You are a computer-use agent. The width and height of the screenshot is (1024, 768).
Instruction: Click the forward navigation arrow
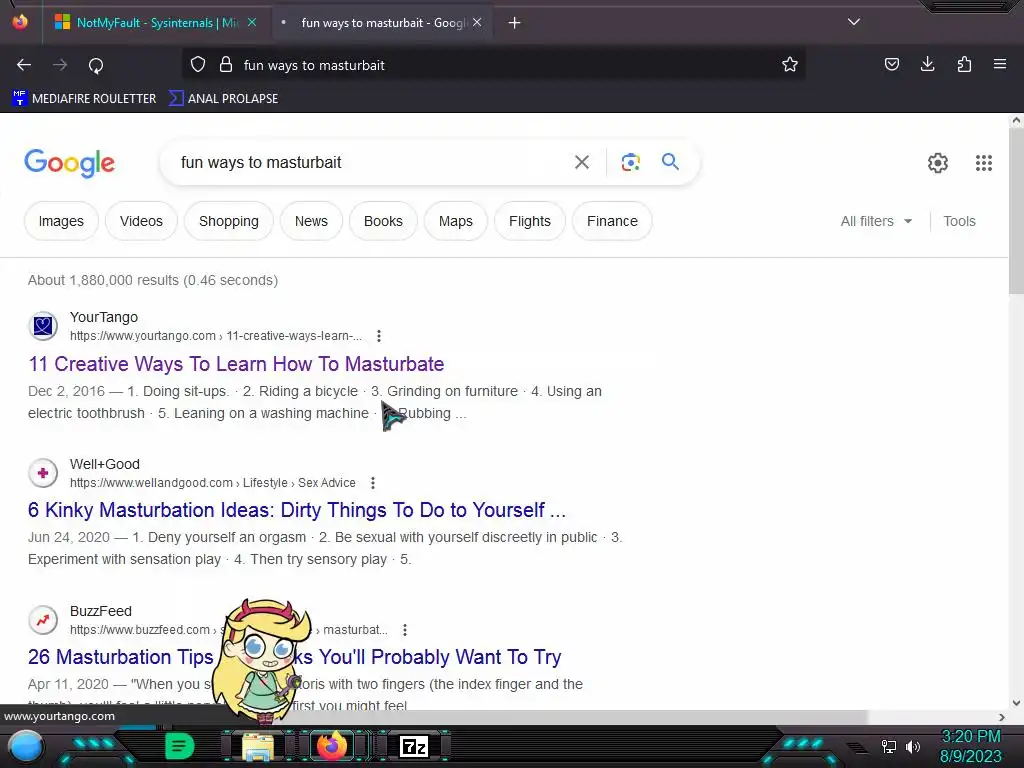60,65
